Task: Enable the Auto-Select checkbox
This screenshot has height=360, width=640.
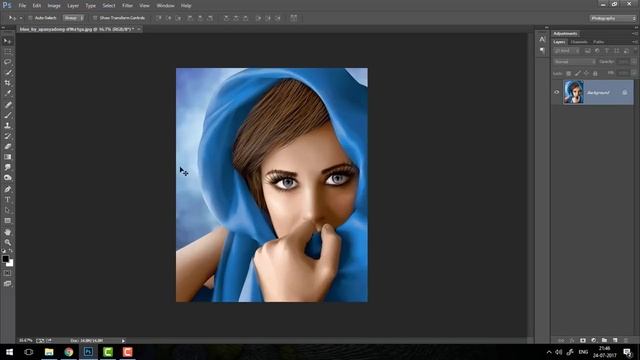Action: tap(30, 18)
